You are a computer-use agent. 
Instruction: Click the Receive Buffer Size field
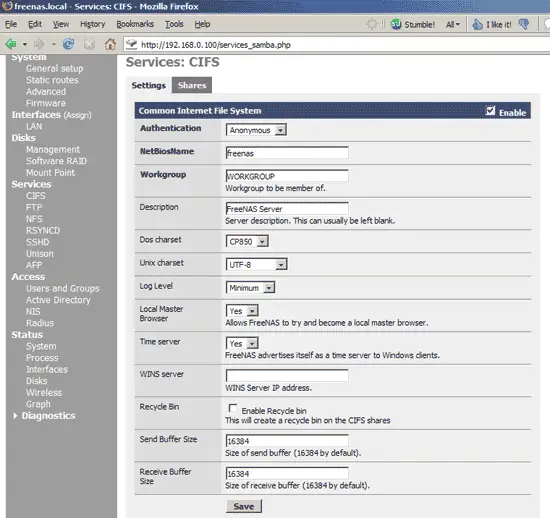[x=287, y=473]
